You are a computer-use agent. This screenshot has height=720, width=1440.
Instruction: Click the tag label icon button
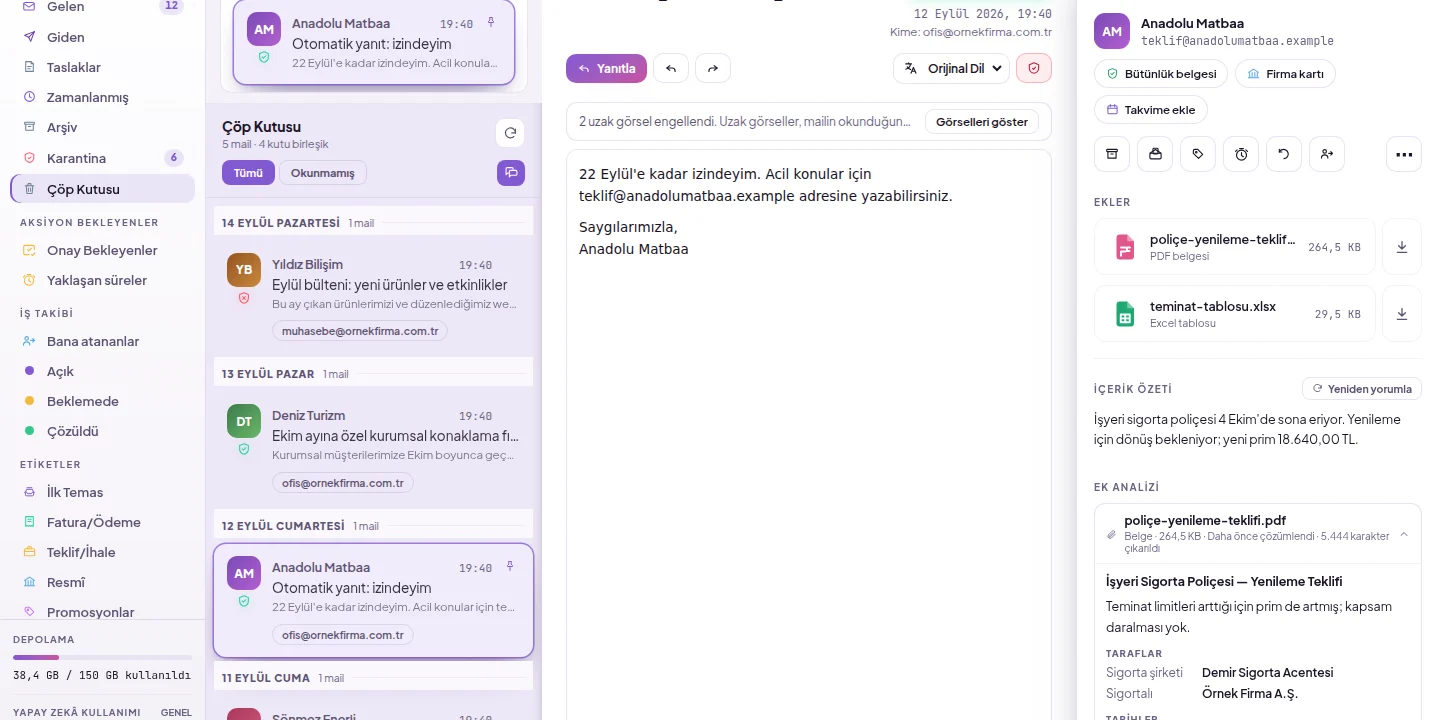point(1198,154)
